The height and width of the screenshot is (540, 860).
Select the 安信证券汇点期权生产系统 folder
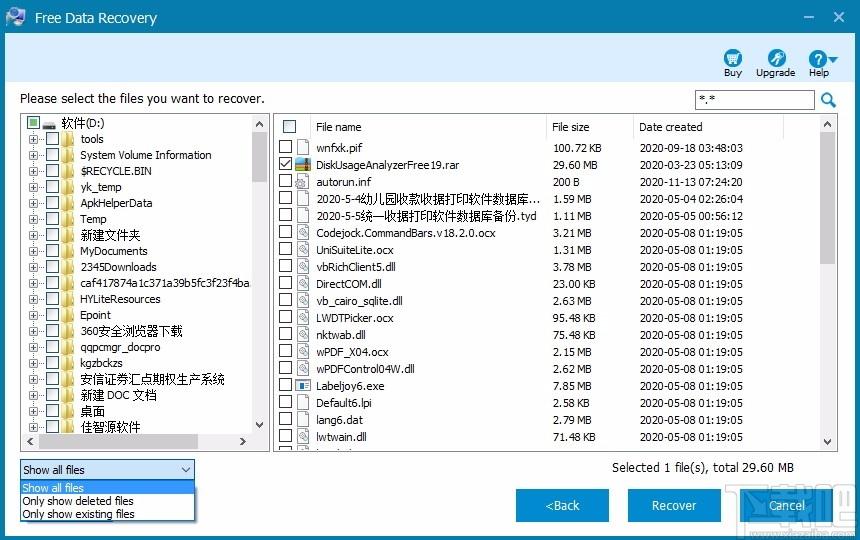click(152, 379)
